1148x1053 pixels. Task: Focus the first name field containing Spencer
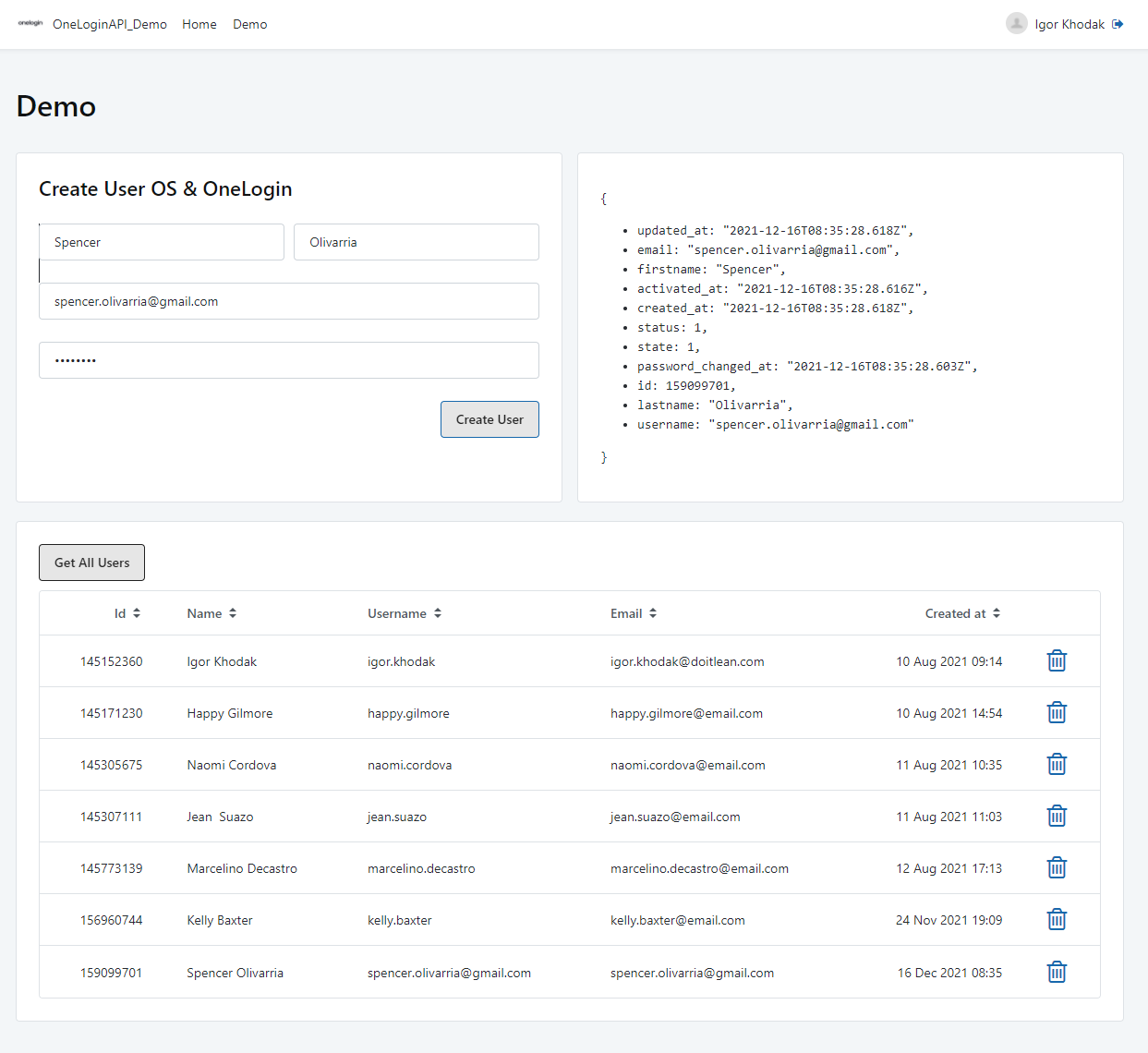pyautogui.click(x=162, y=242)
